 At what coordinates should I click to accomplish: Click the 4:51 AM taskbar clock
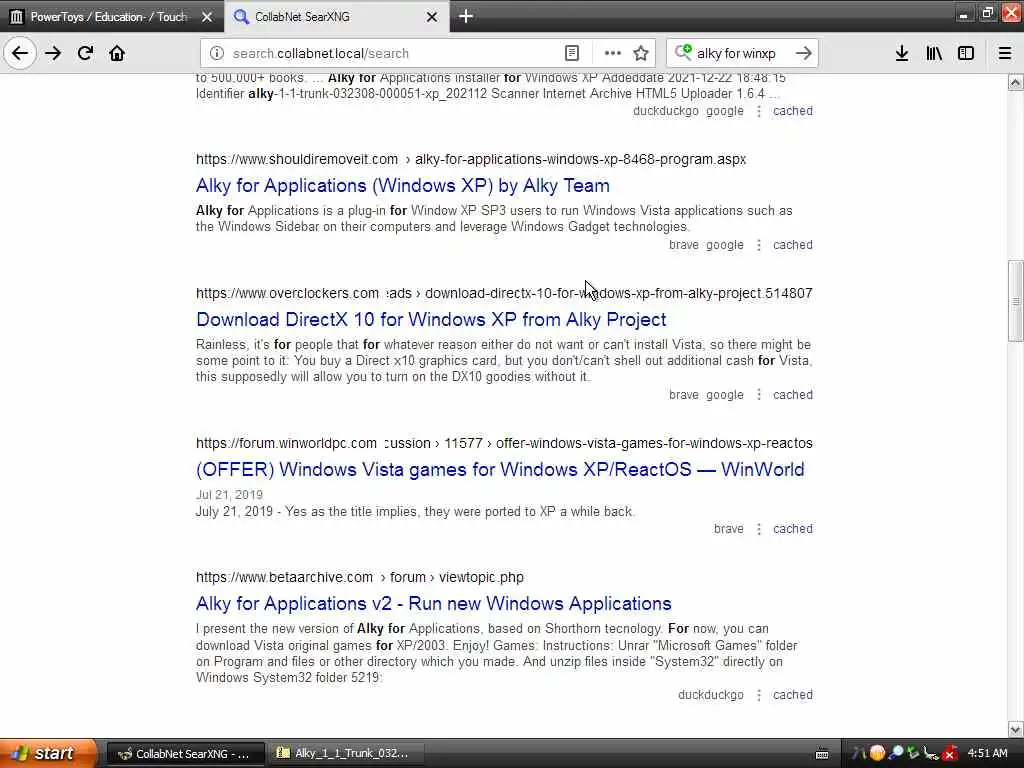click(x=987, y=754)
